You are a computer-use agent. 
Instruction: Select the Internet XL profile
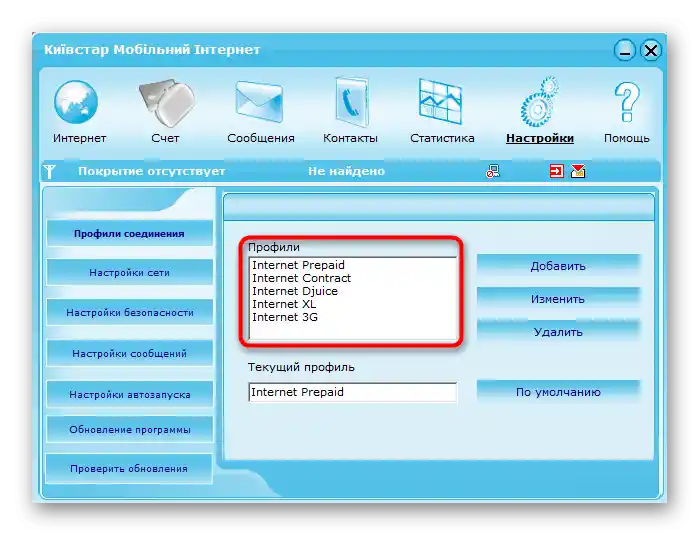353,304
